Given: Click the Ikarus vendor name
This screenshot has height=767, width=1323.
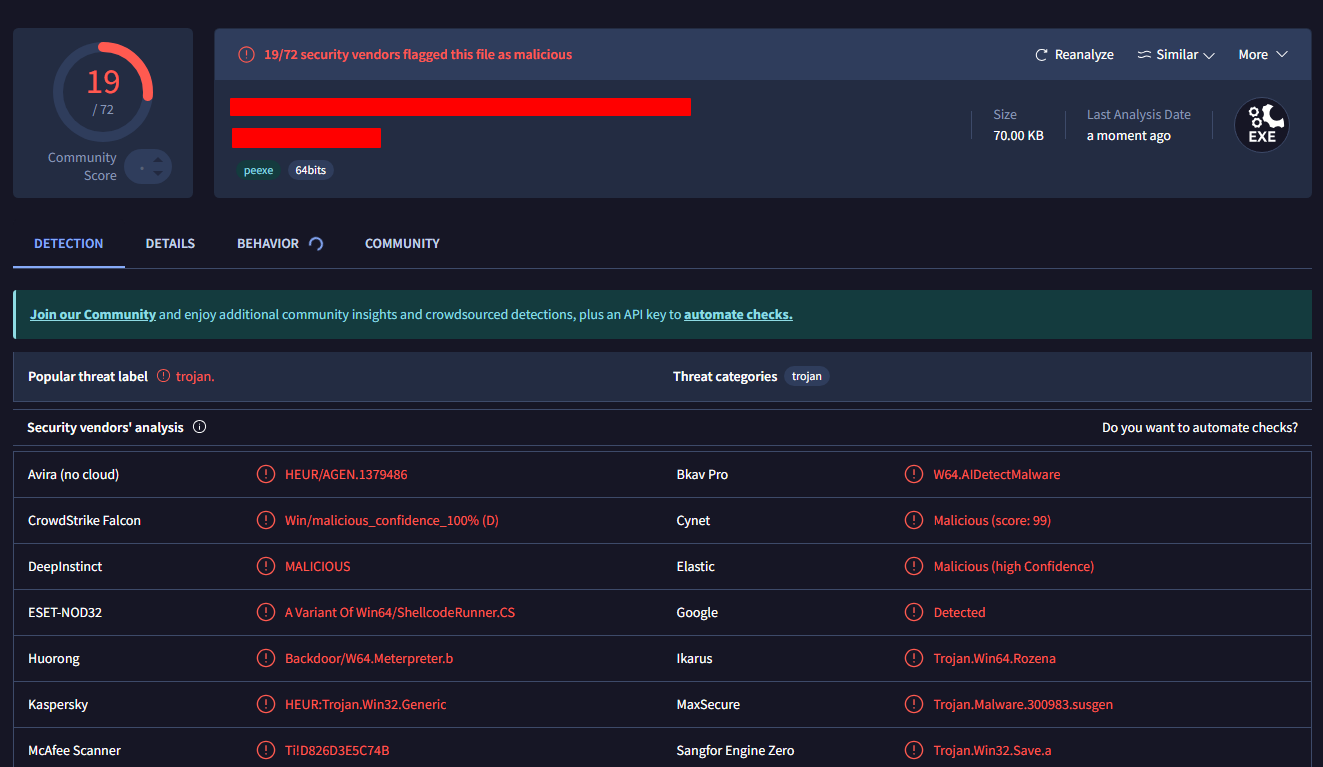Looking at the screenshot, I should [x=695, y=658].
